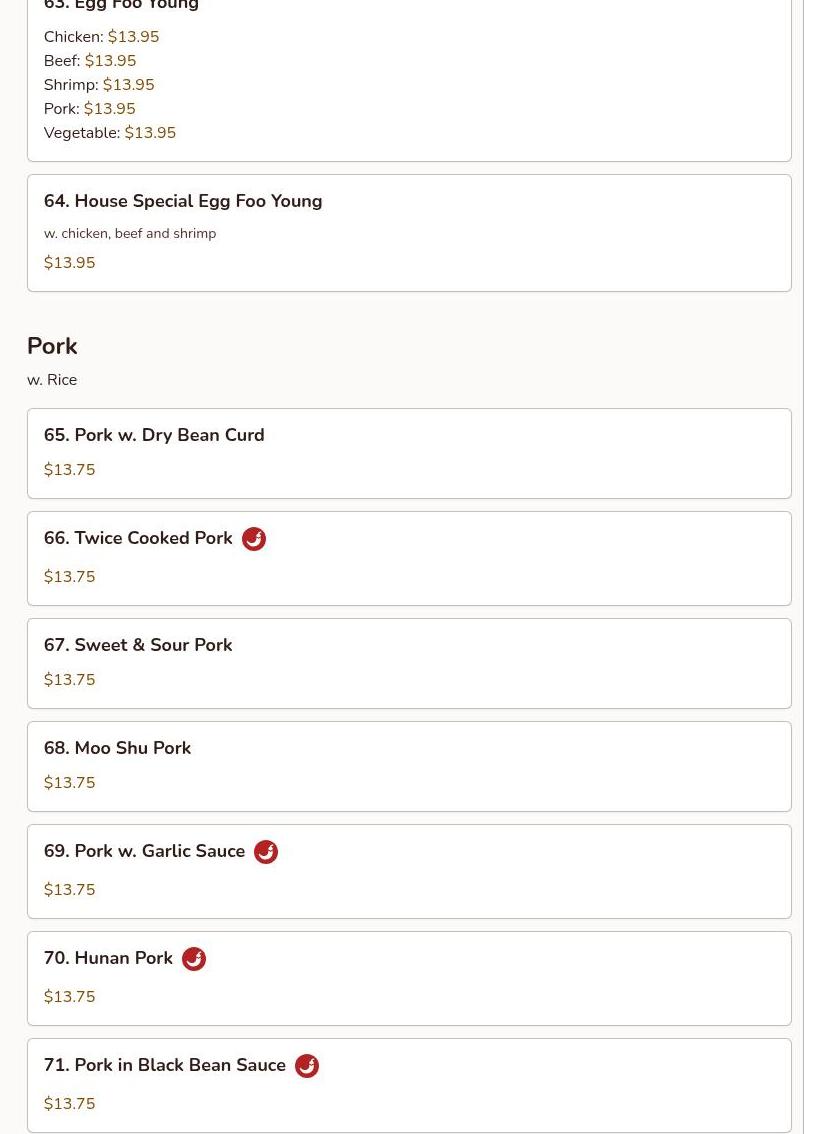Click the Sweet & Sour Pork price
Image resolution: width=824 pixels, height=1134 pixels.
pos(70,680)
